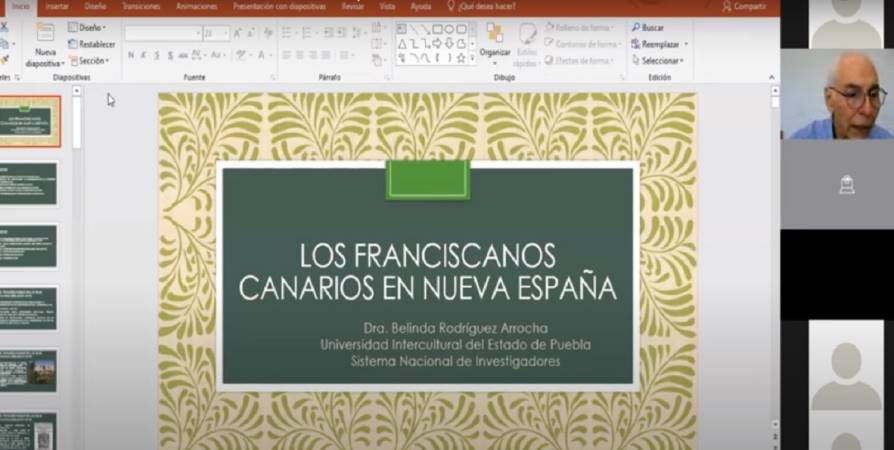This screenshot has height=450, width=894.
Task: Increase the list indent level
Action: (x=342, y=33)
